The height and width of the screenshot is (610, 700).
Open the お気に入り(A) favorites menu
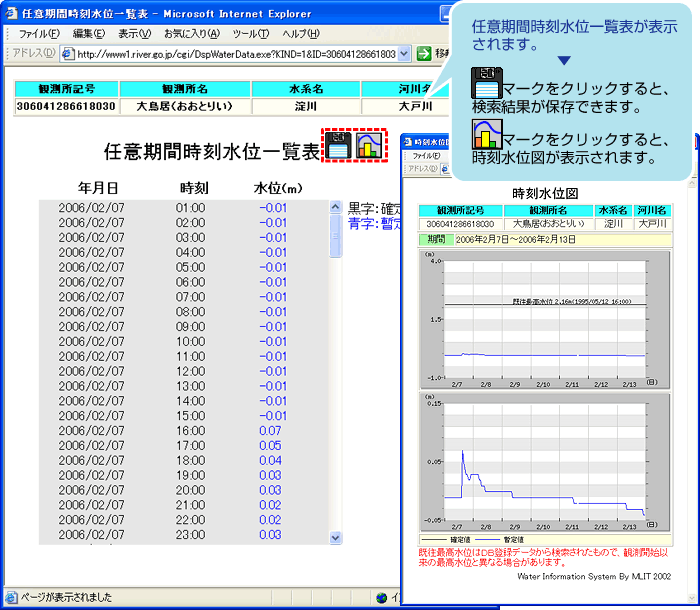pos(192,34)
